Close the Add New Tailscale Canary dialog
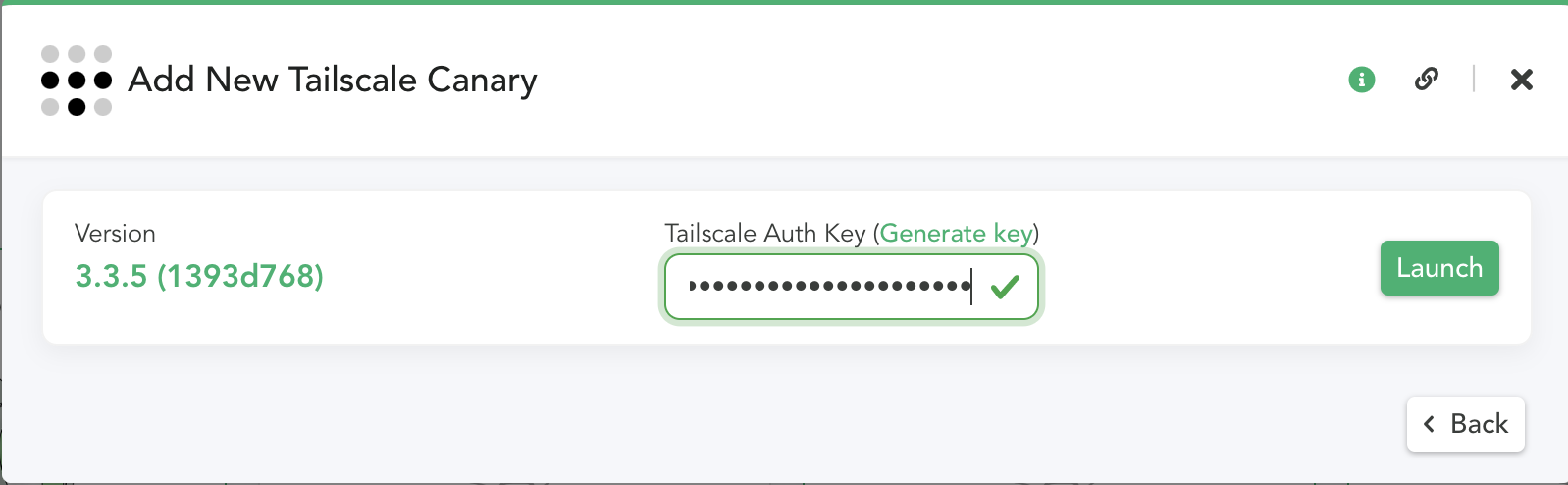Image resolution: width=1568 pixels, height=485 pixels. pos(1522,80)
